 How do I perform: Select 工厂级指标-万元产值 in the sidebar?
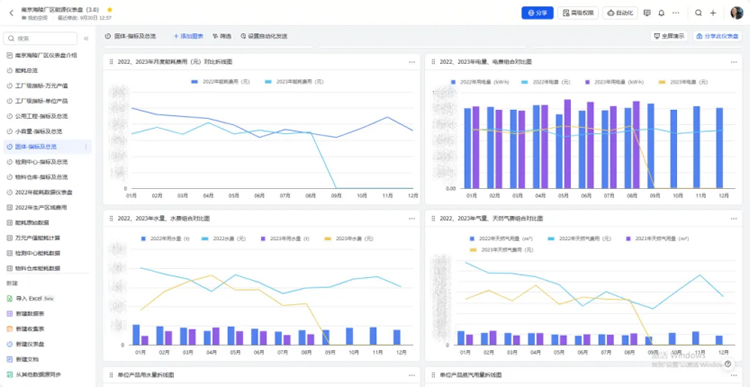42,86
